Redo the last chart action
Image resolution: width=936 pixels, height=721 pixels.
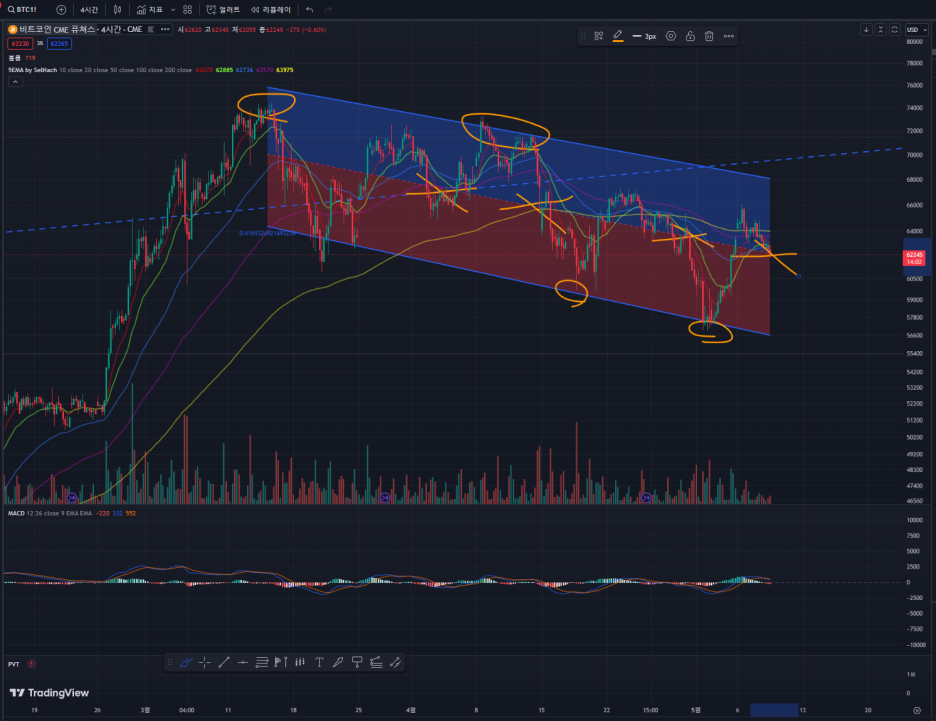point(328,10)
